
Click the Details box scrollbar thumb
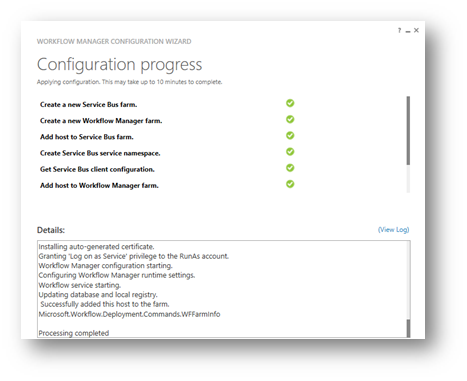click(x=408, y=328)
